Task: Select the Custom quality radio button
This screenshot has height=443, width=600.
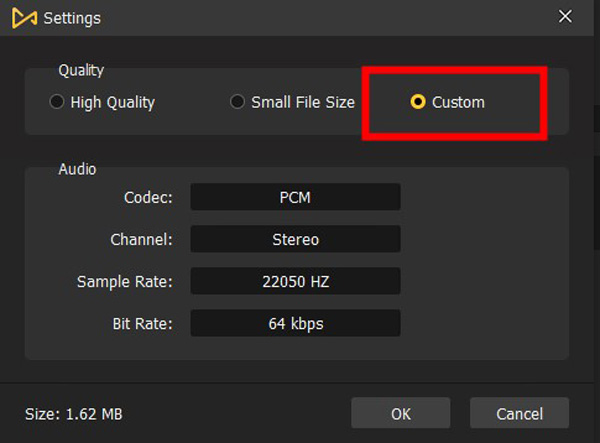Action: 418,102
